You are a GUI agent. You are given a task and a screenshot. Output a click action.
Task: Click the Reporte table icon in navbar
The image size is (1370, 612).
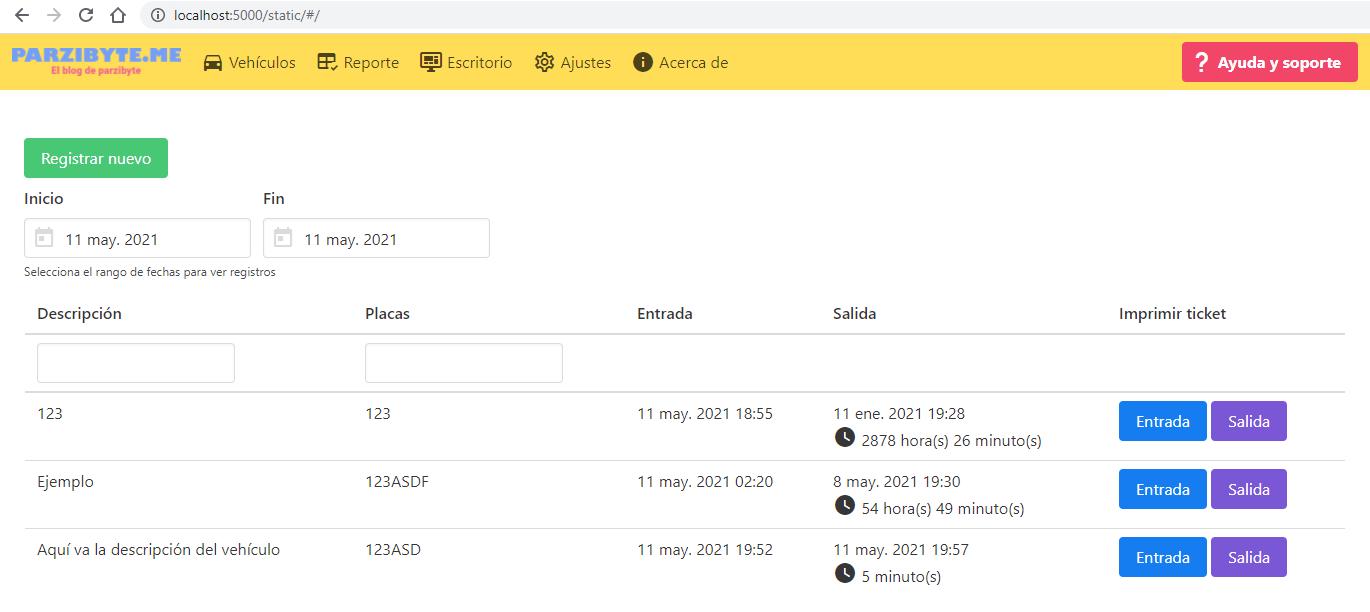click(x=327, y=62)
